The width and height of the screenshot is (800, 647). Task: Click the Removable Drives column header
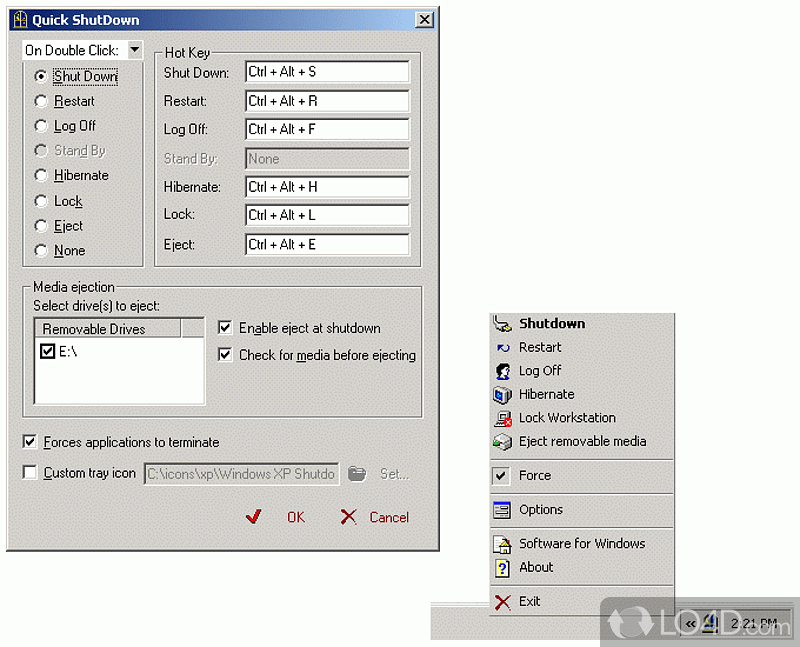108,329
